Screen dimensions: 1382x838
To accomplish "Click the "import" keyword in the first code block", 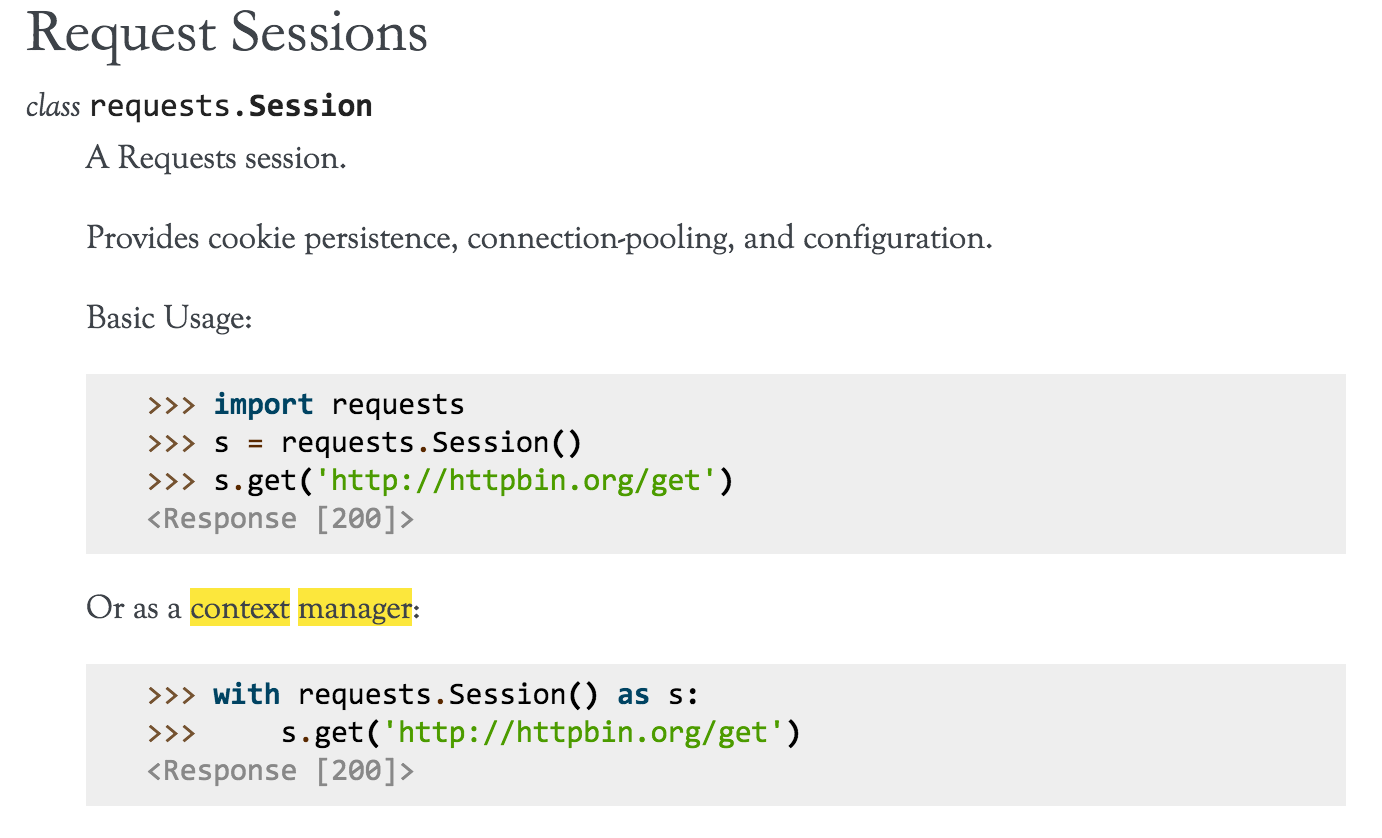I will coord(263,404).
